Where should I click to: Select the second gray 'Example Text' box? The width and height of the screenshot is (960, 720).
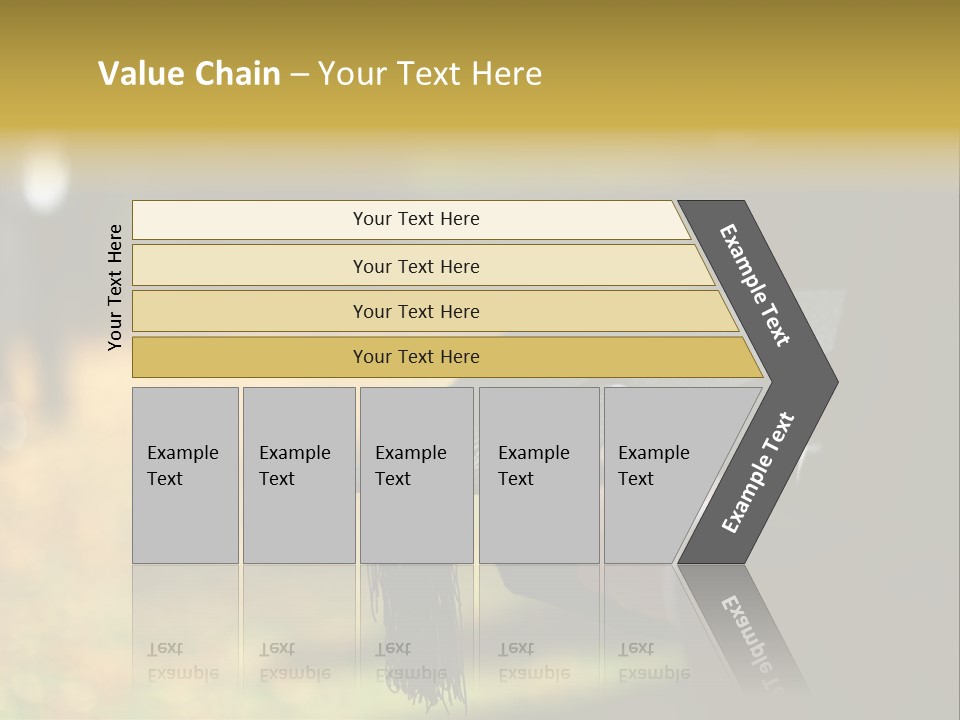click(x=298, y=475)
